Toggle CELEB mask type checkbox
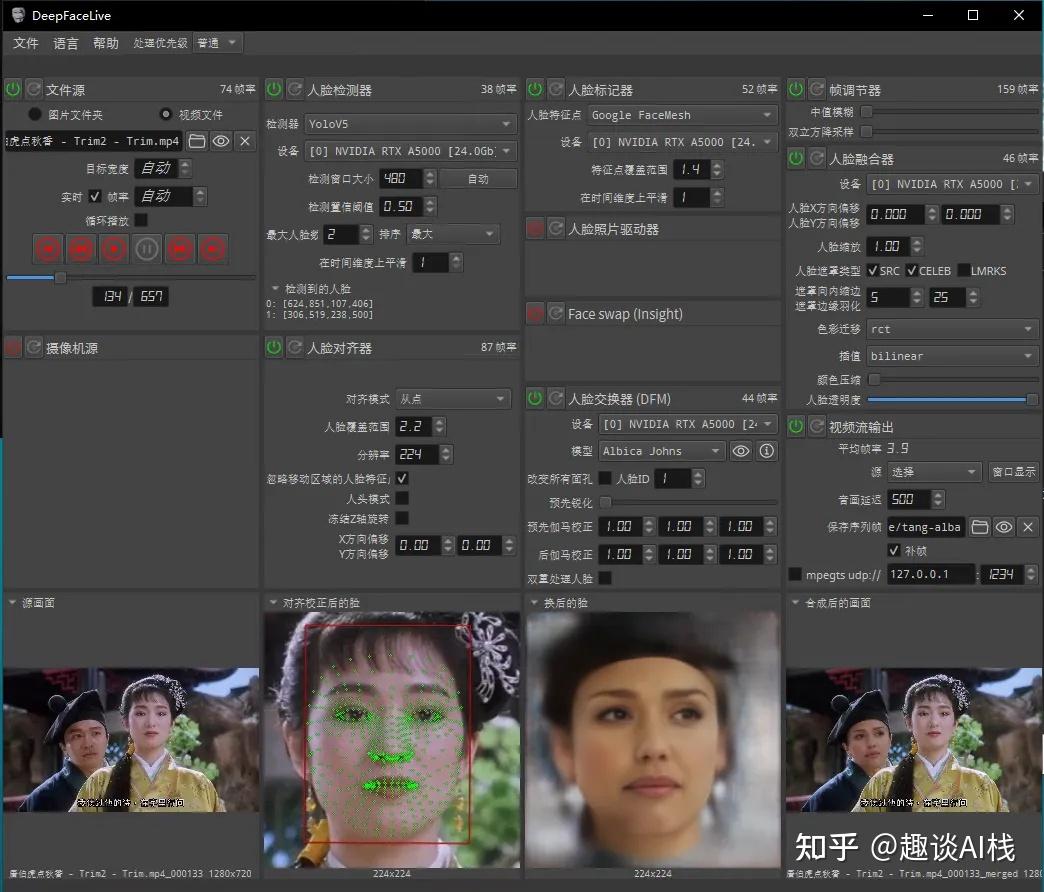Viewport: 1044px width, 892px height. click(912, 270)
